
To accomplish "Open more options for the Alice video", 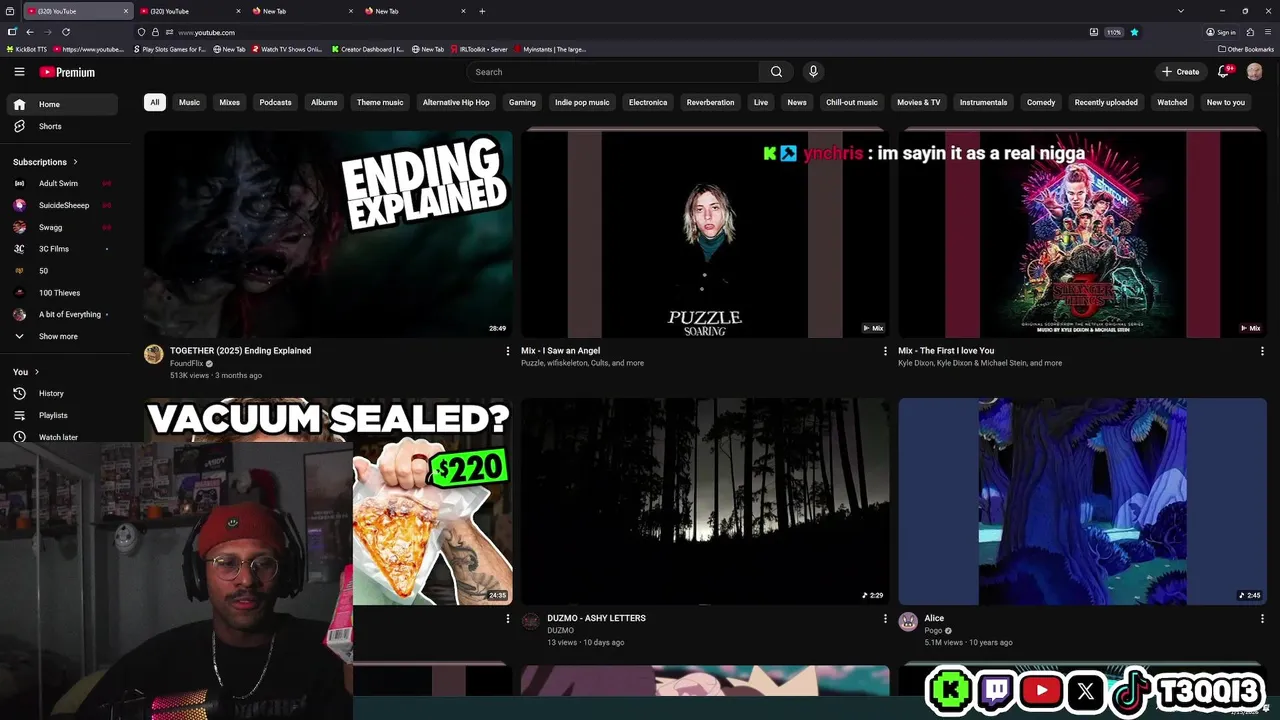I will click(1262, 619).
